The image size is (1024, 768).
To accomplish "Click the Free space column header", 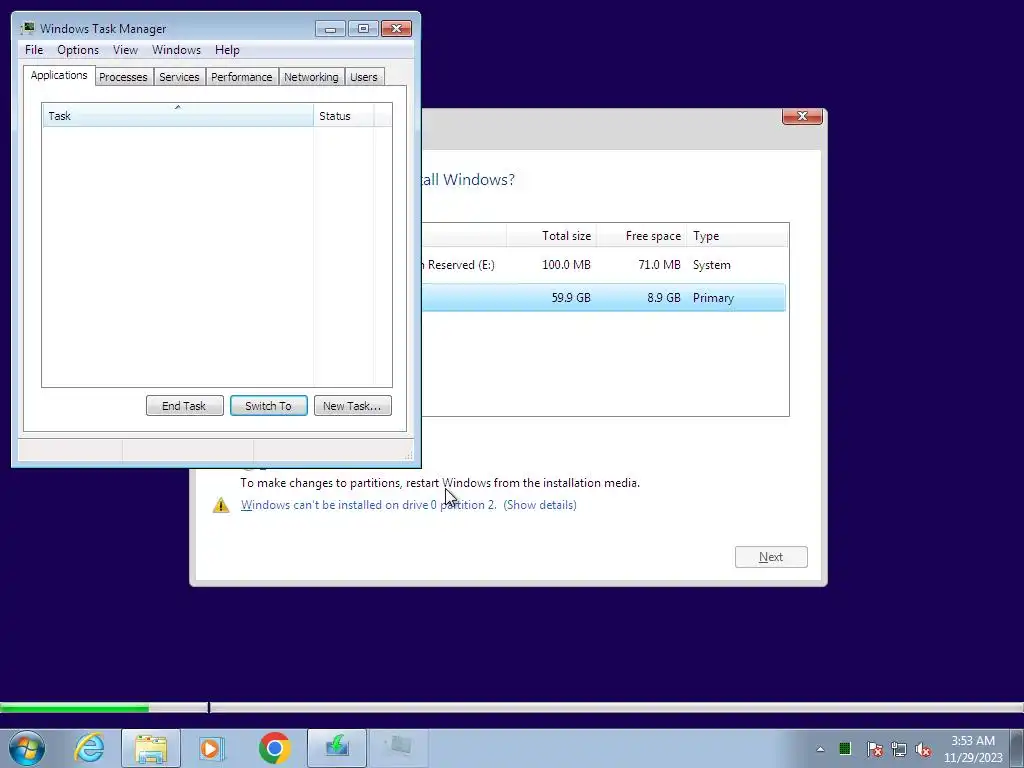I will [641, 236].
